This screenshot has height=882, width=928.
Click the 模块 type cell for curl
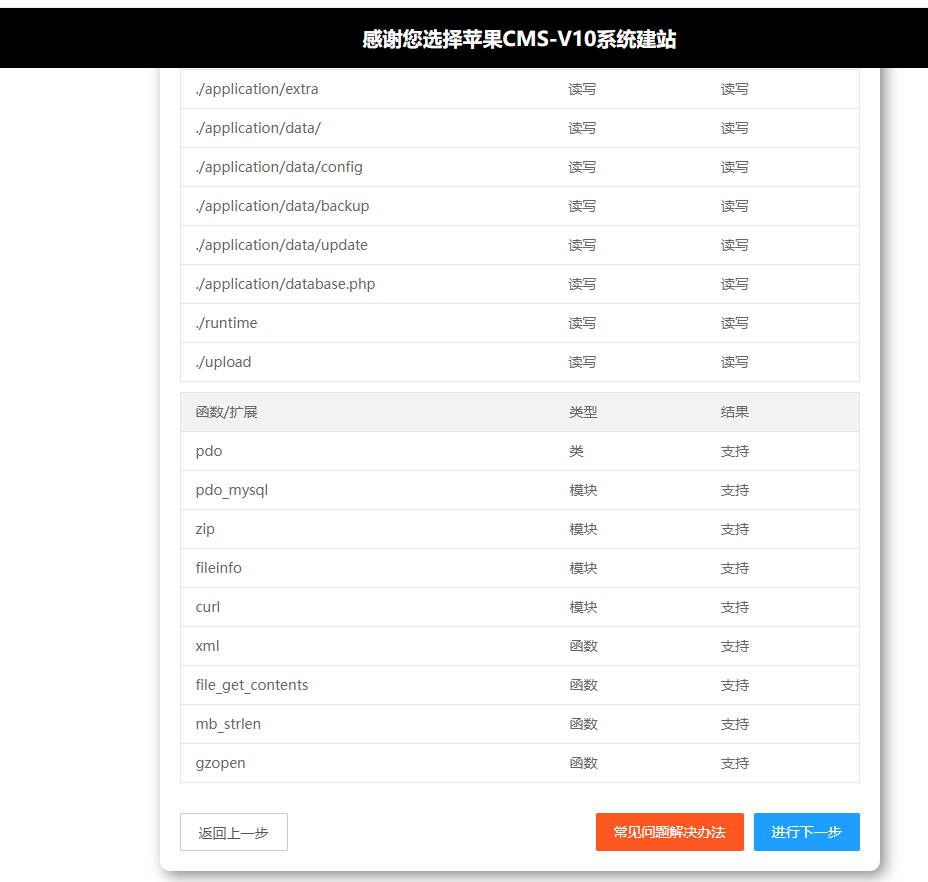click(583, 607)
